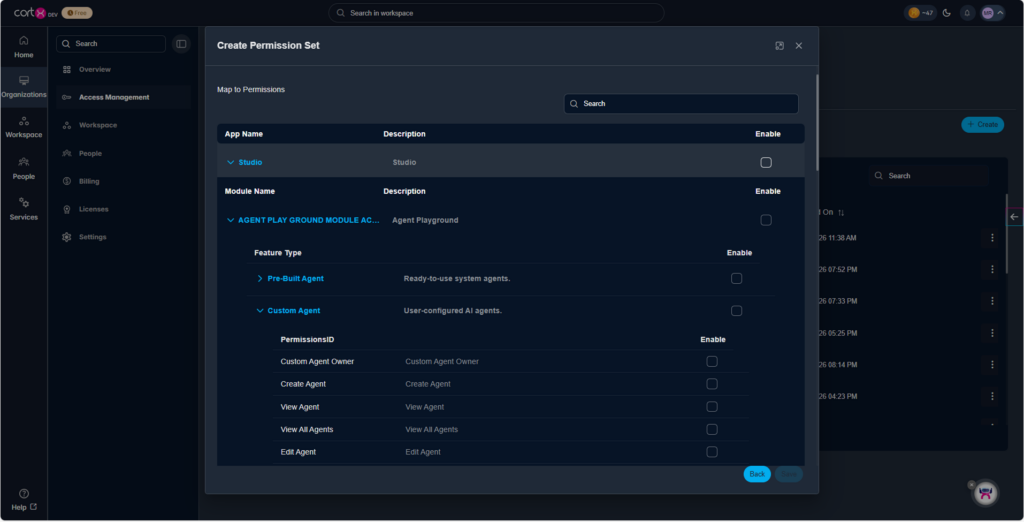Click the Services icon in left rail
1024x522 pixels.
(23, 208)
